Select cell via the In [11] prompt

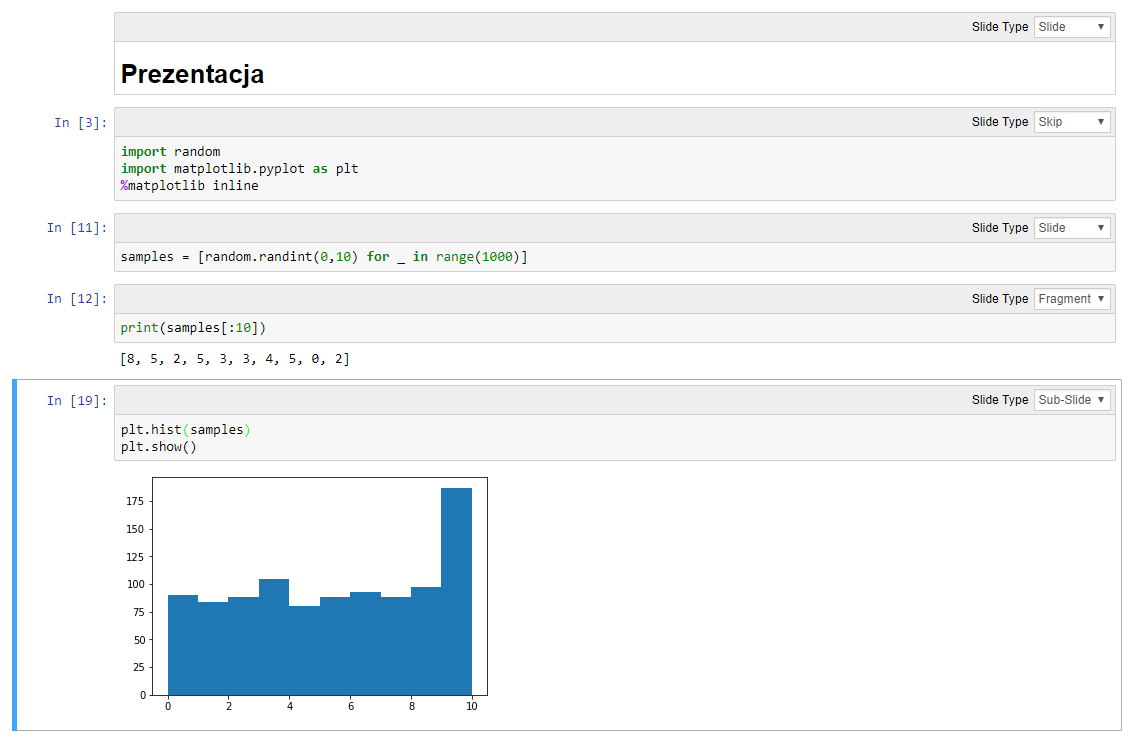pos(77,227)
